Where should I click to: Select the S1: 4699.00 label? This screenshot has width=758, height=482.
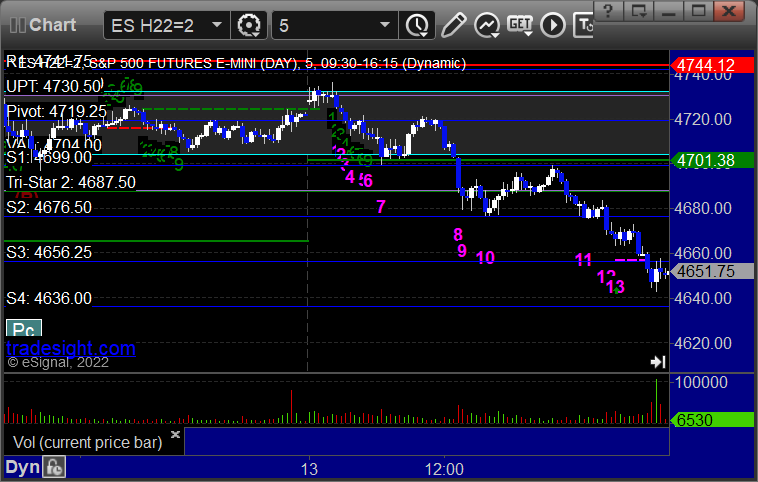coord(49,158)
